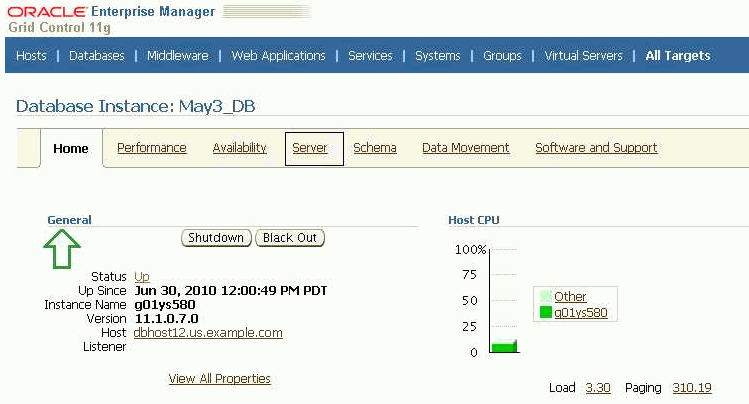Click the dark green g01ys580 legend swatch
This screenshot has height=404, width=749.
546,312
